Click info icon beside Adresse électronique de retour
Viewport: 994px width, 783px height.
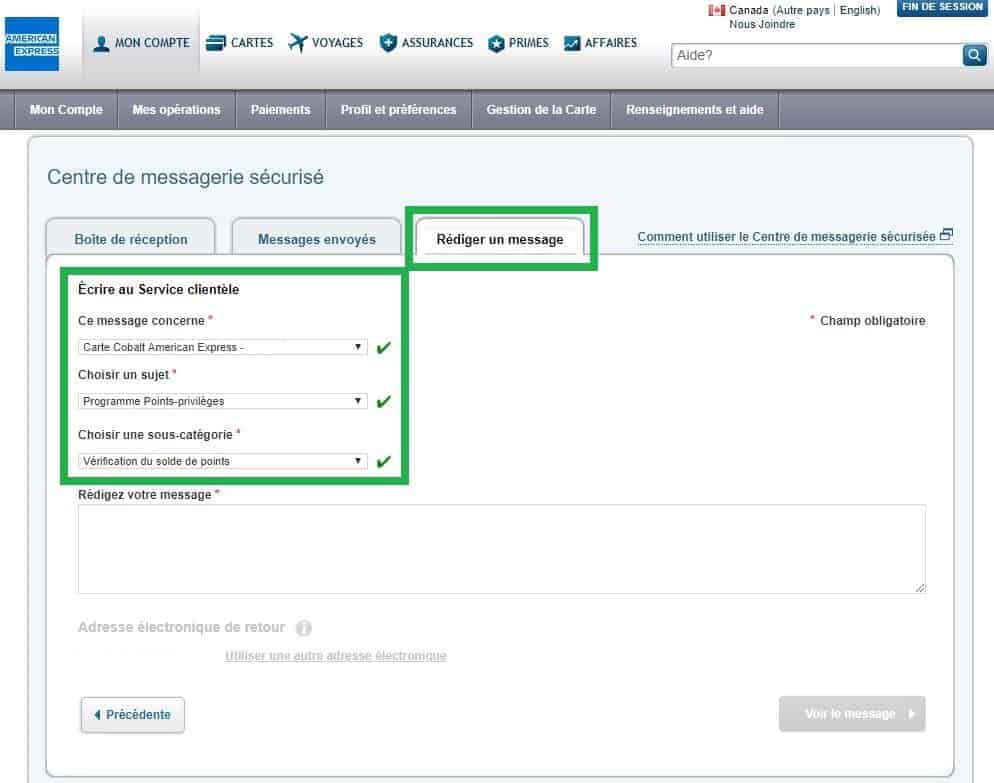(x=304, y=628)
